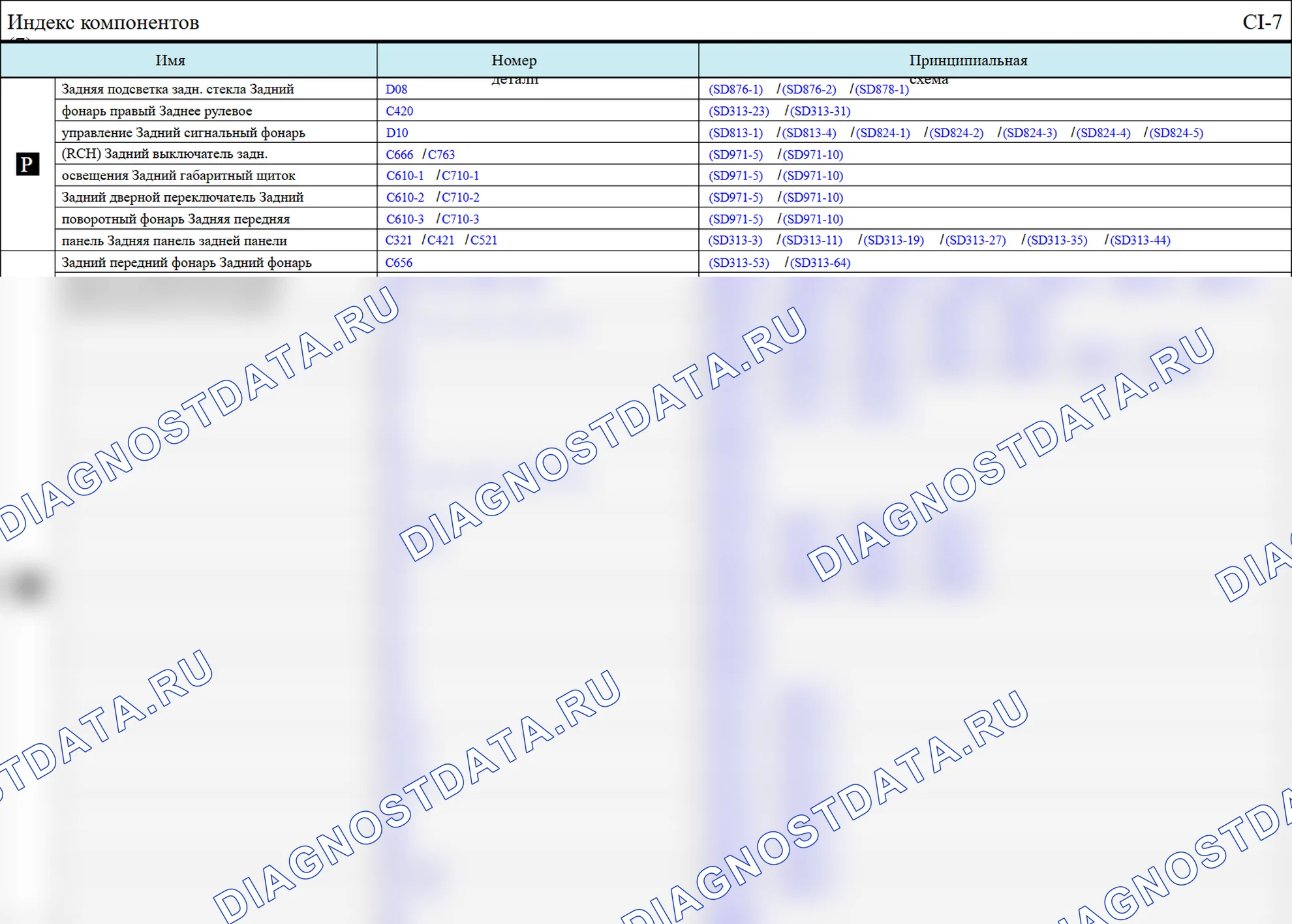Click the 'Имя' column header

coord(170,61)
